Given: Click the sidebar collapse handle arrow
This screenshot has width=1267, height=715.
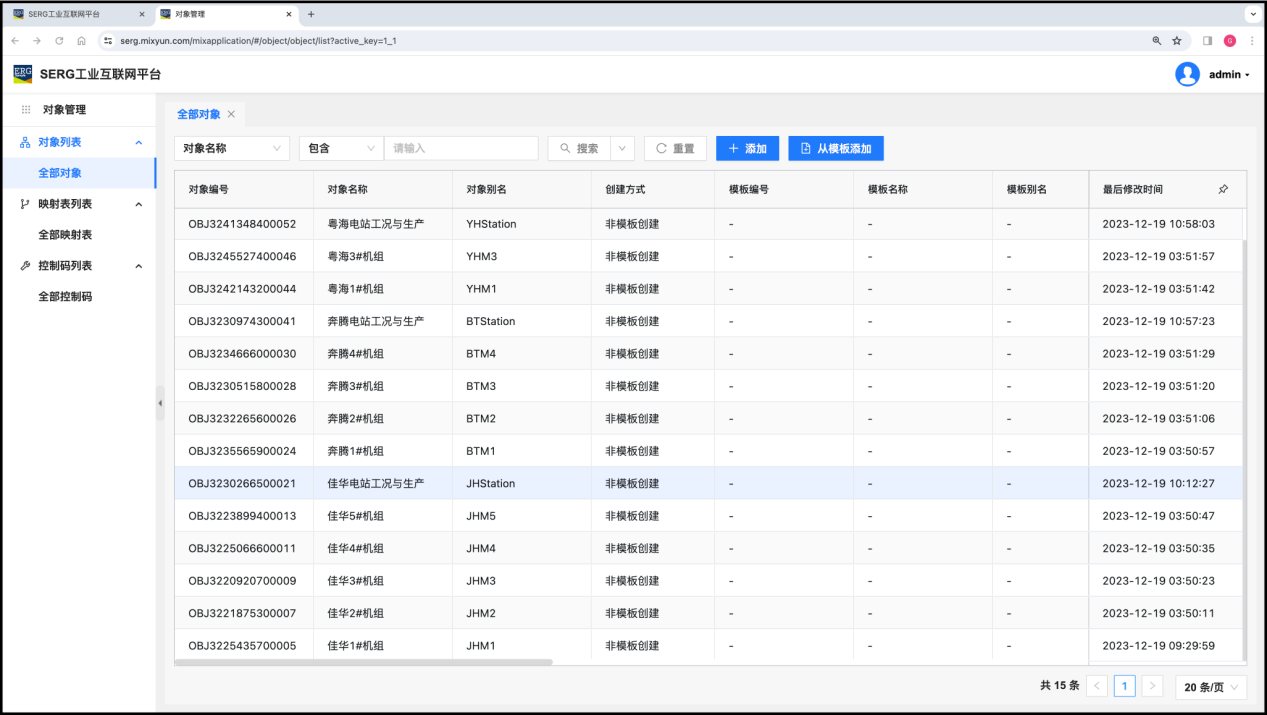Looking at the screenshot, I should pyautogui.click(x=160, y=403).
